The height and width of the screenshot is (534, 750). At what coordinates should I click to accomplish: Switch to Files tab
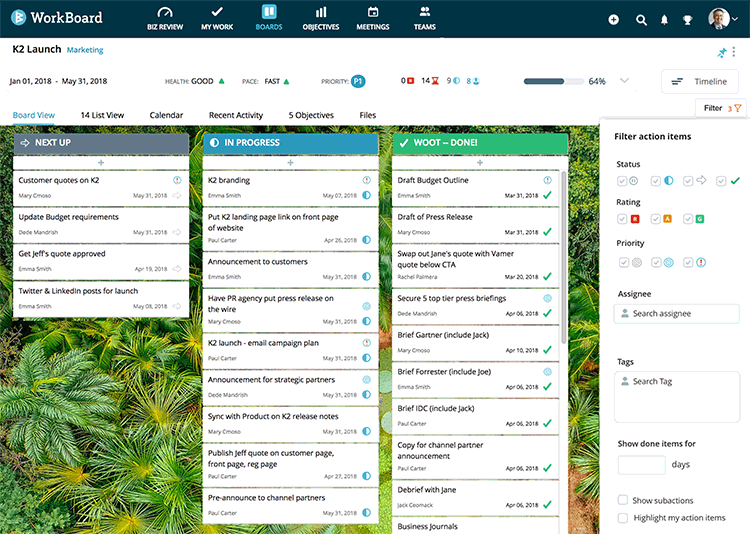coord(367,115)
